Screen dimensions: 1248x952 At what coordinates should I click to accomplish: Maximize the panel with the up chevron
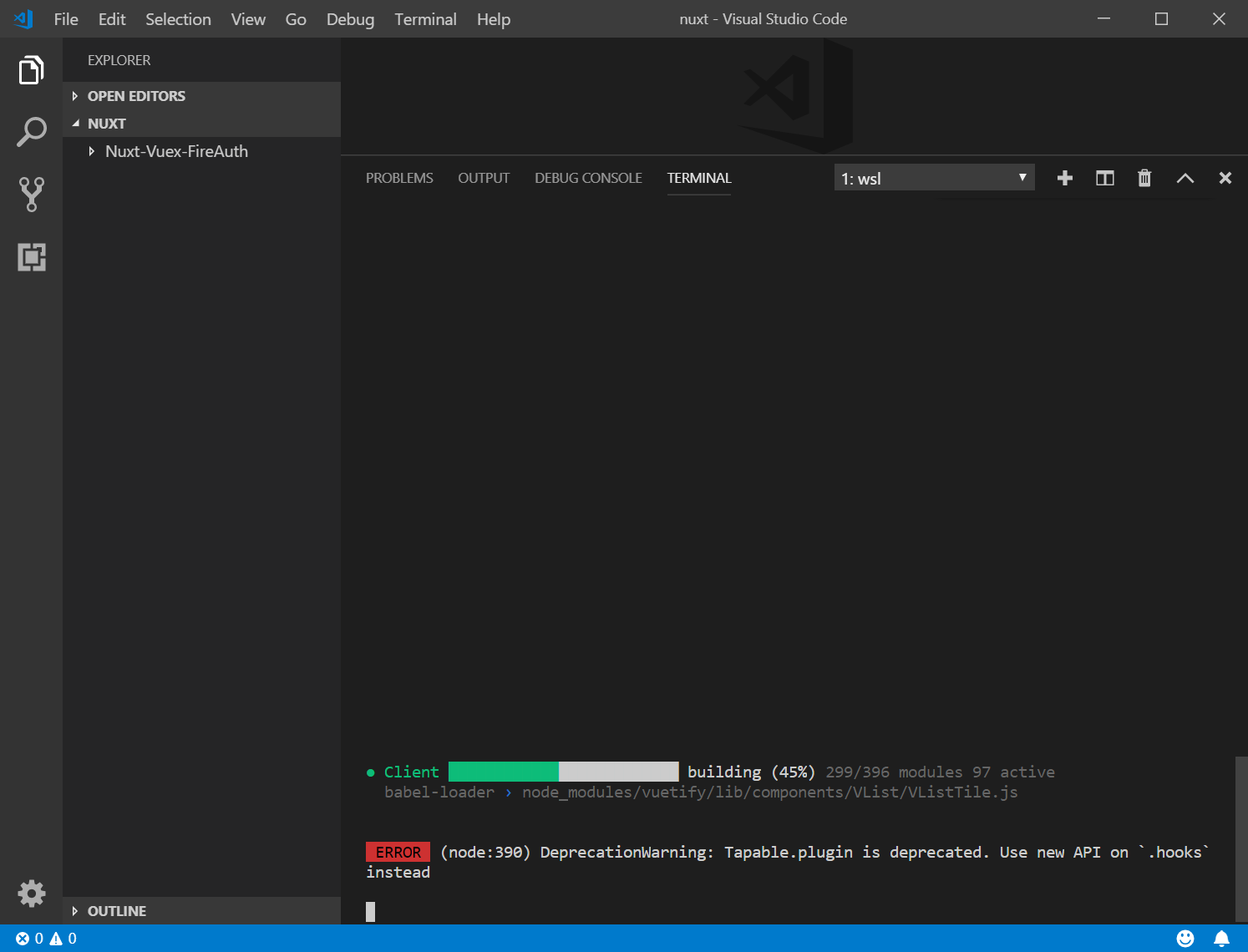coord(1185,178)
